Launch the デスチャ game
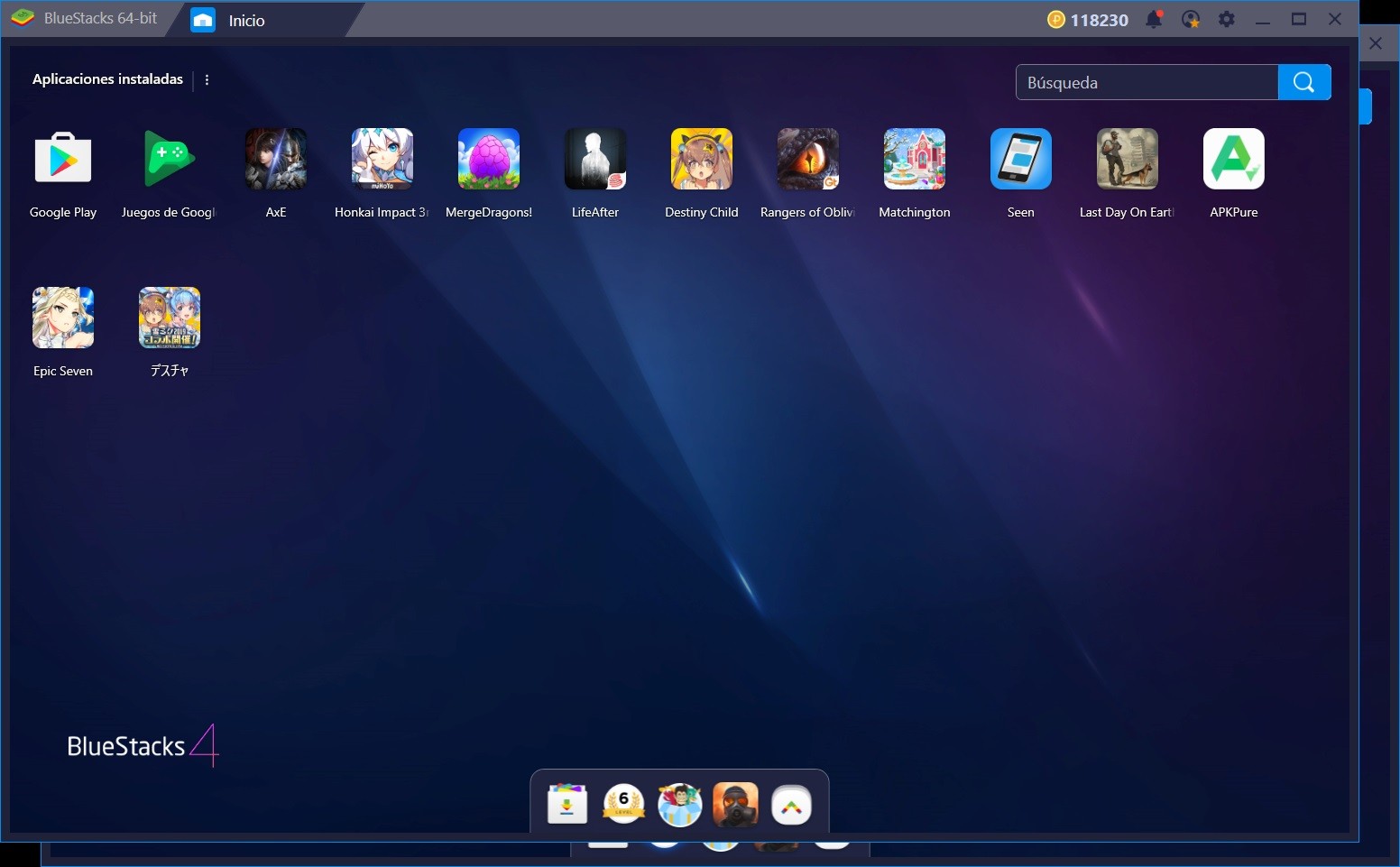 point(170,318)
